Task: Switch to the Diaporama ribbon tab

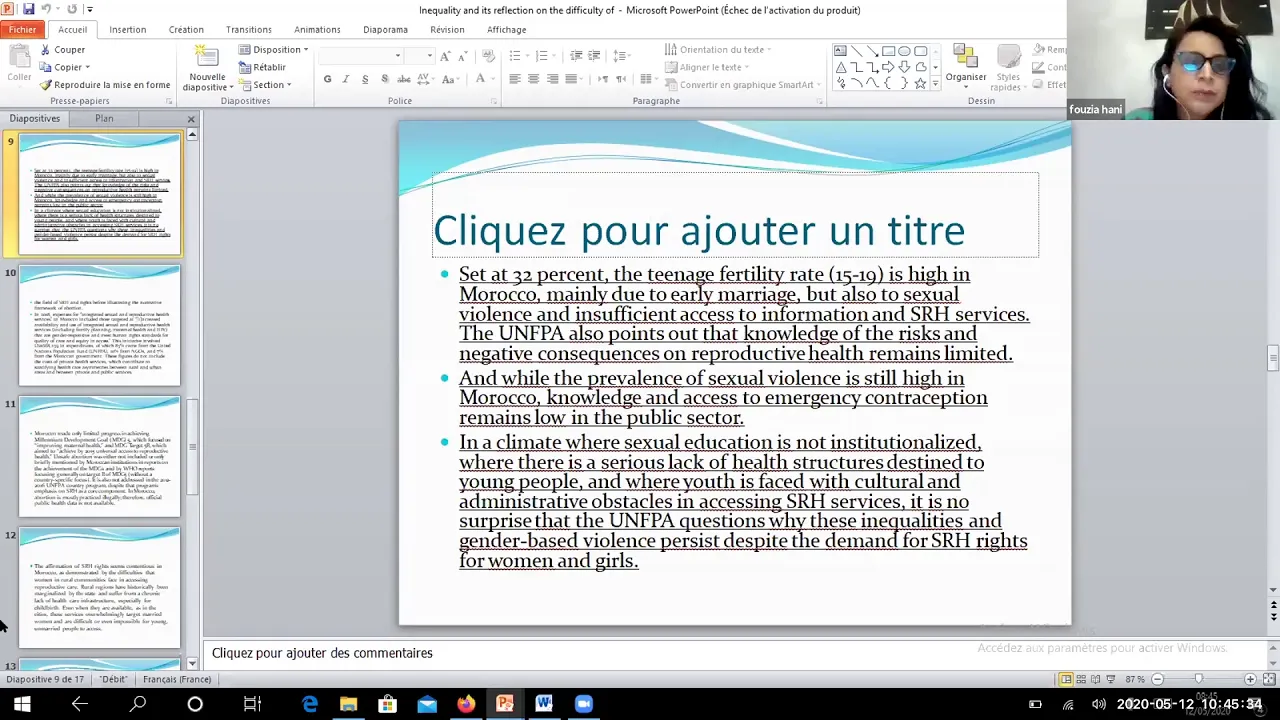Action: click(x=385, y=29)
